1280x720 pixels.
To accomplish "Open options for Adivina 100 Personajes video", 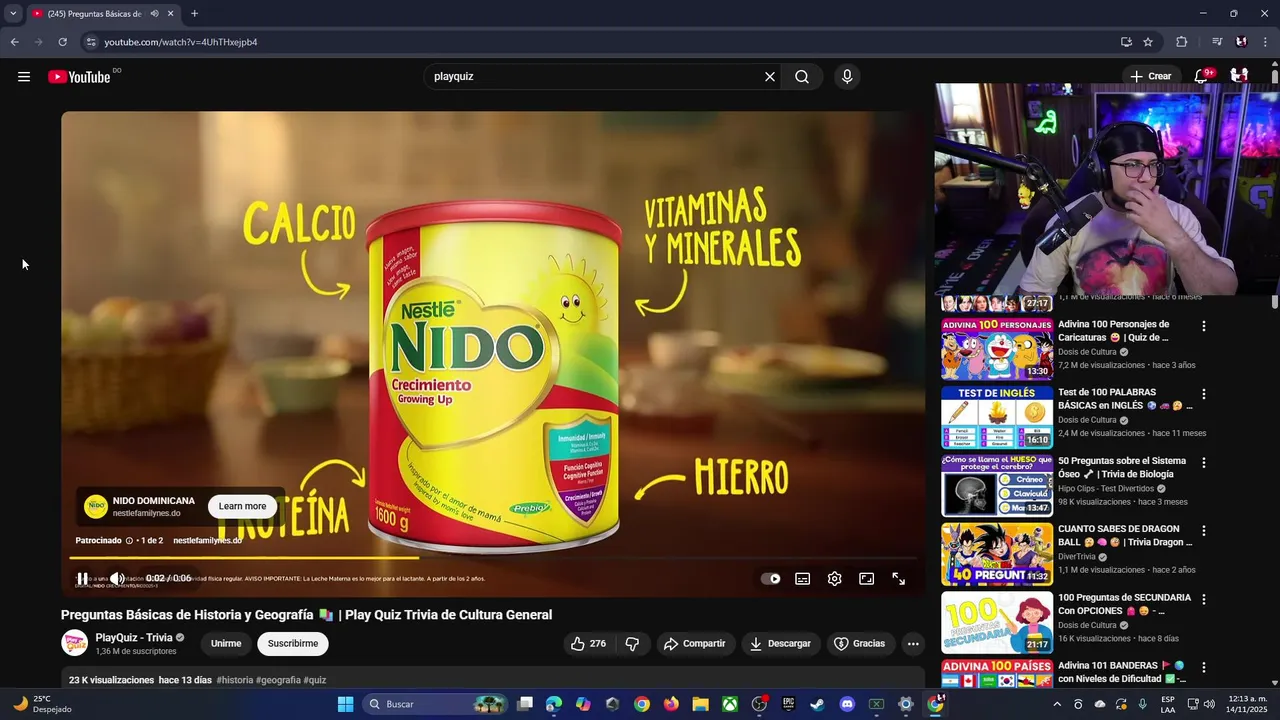I will coord(1204,326).
